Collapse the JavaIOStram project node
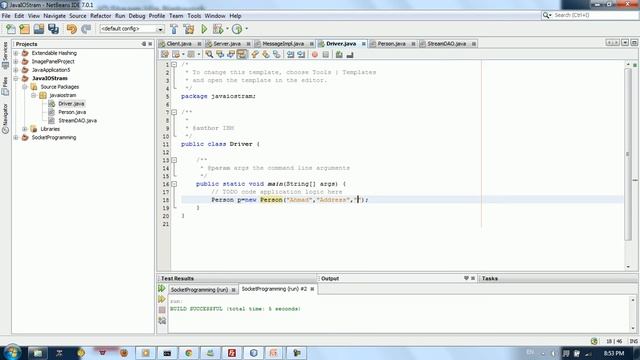The width and height of the screenshot is (640, 360). (x=16, y=78)
